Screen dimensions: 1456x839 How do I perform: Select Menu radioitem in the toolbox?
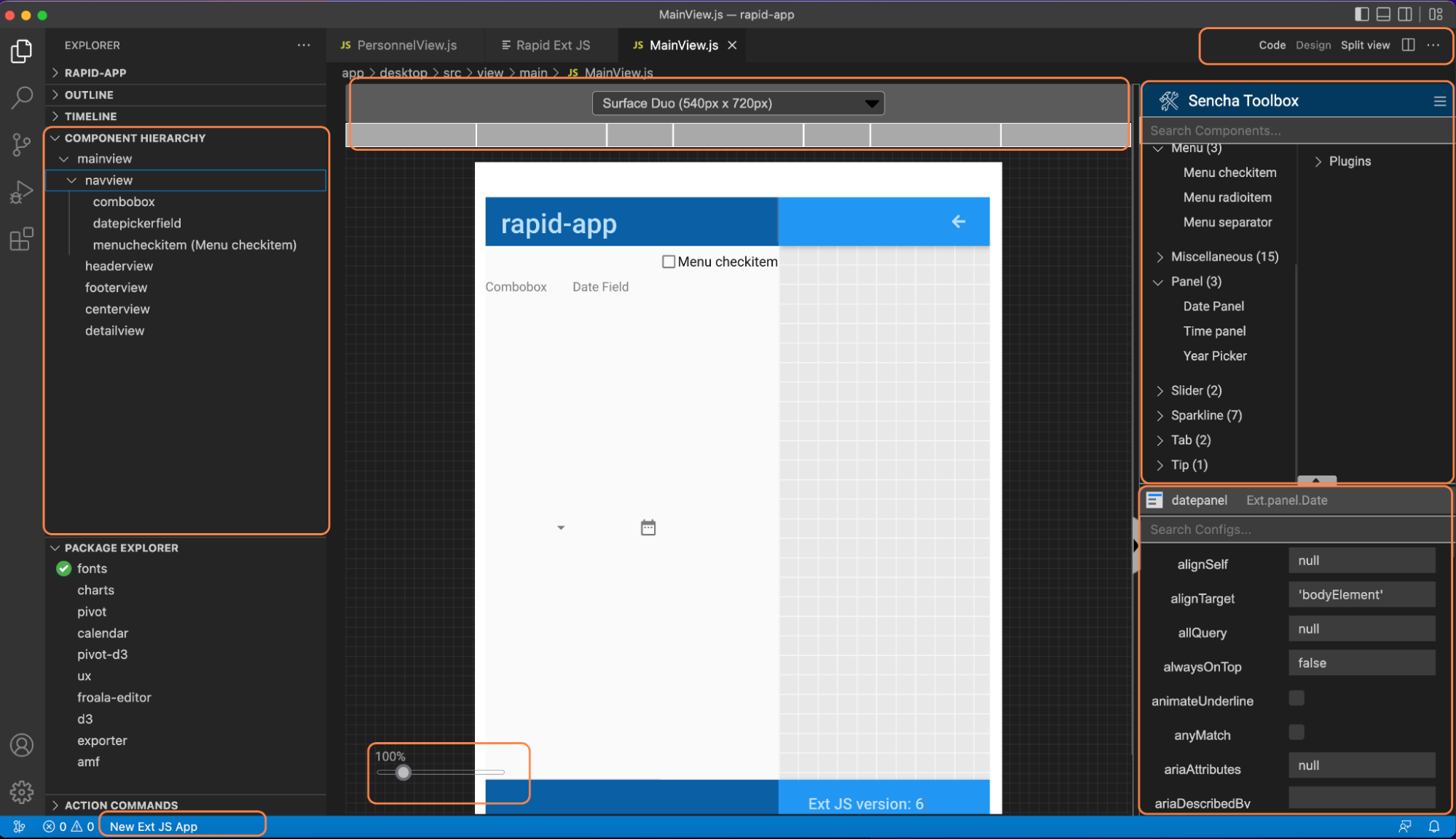(x=1227, y=197)
